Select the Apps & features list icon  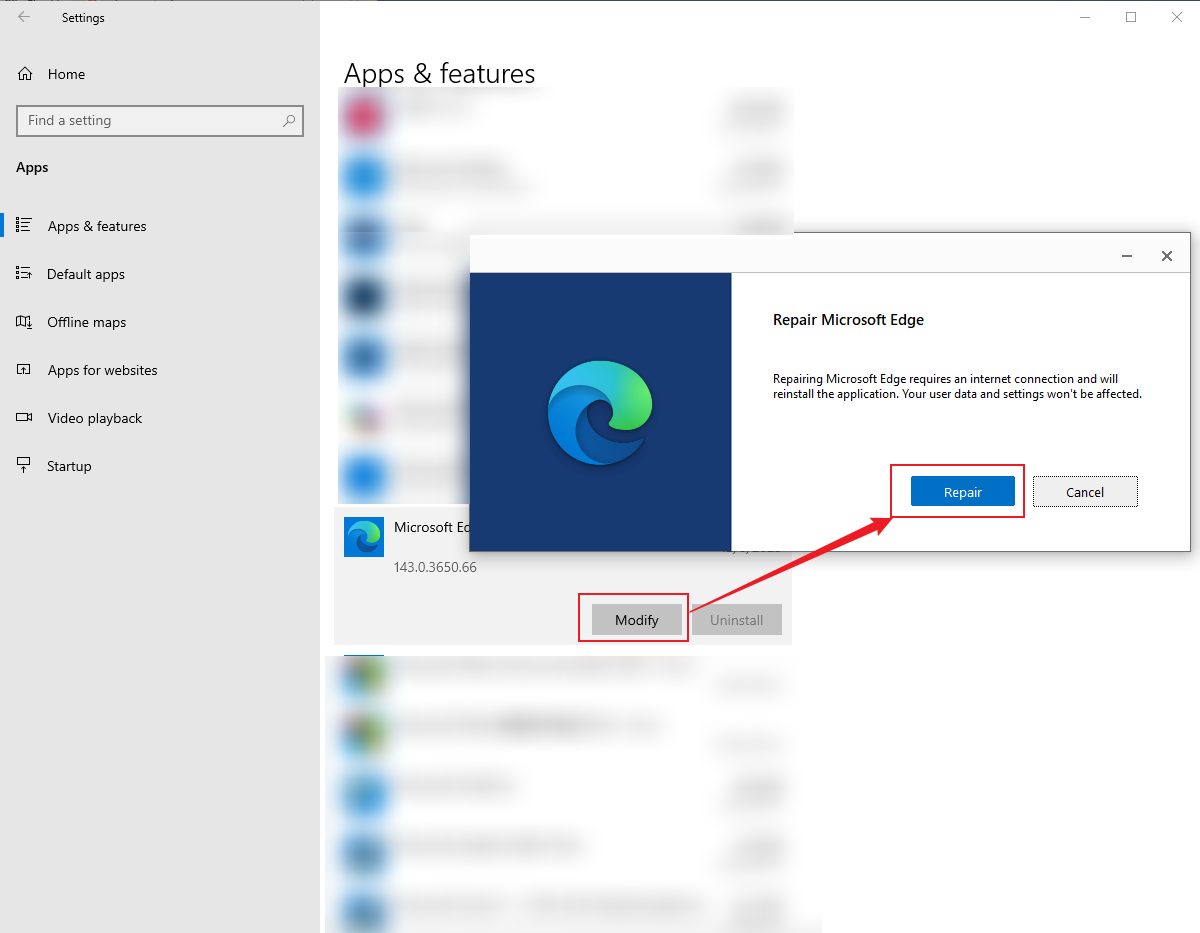coord(24,225)
